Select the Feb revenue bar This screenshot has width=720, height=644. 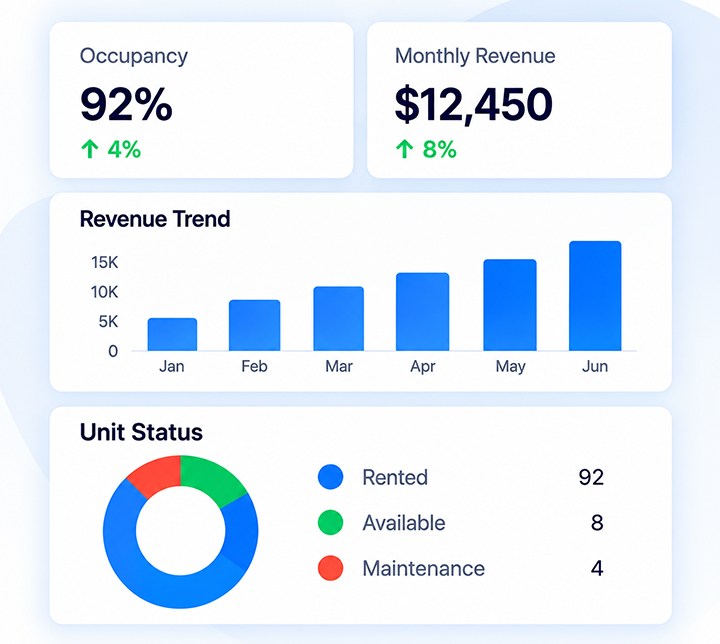coord(254,325)
